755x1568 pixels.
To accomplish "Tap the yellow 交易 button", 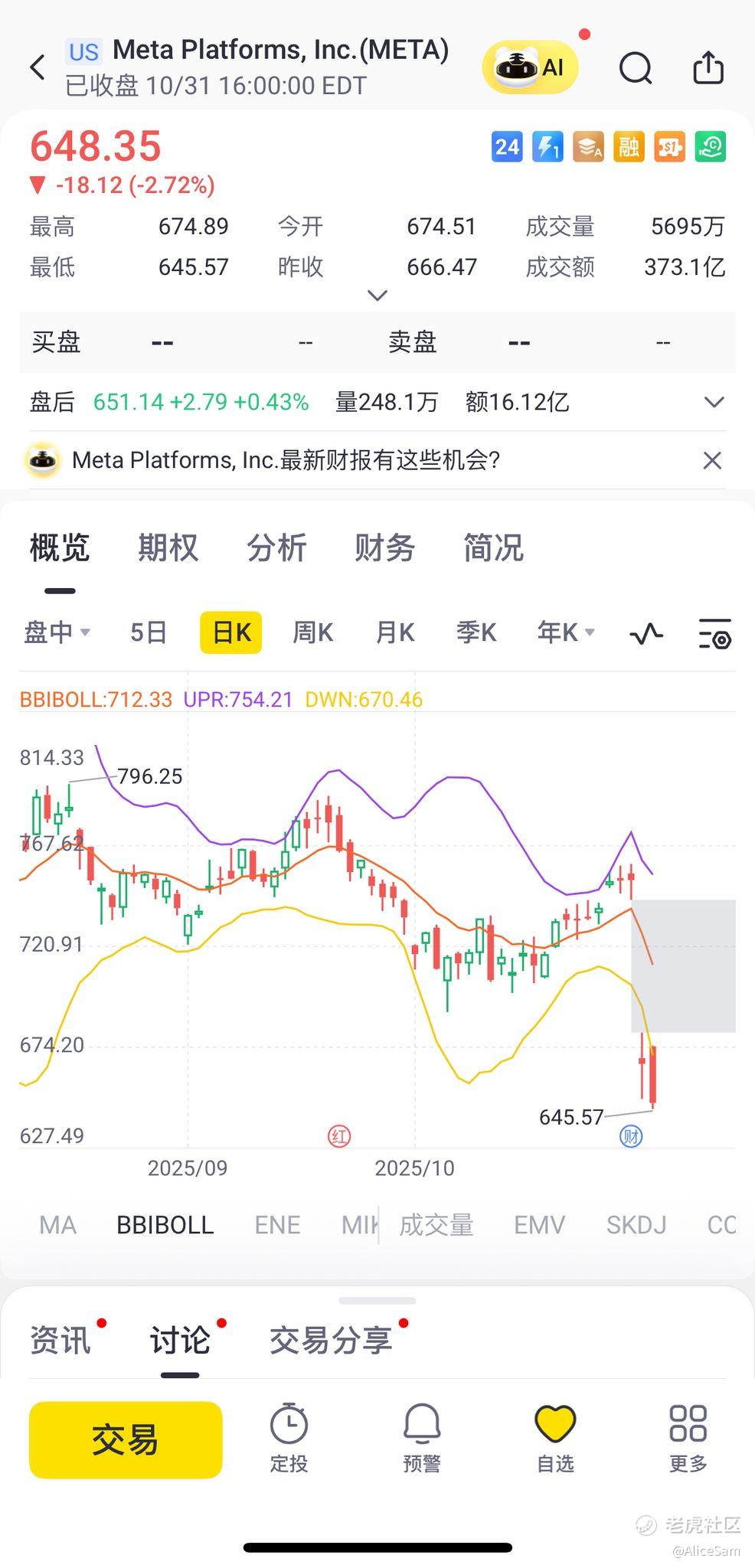I will 126,1439.
